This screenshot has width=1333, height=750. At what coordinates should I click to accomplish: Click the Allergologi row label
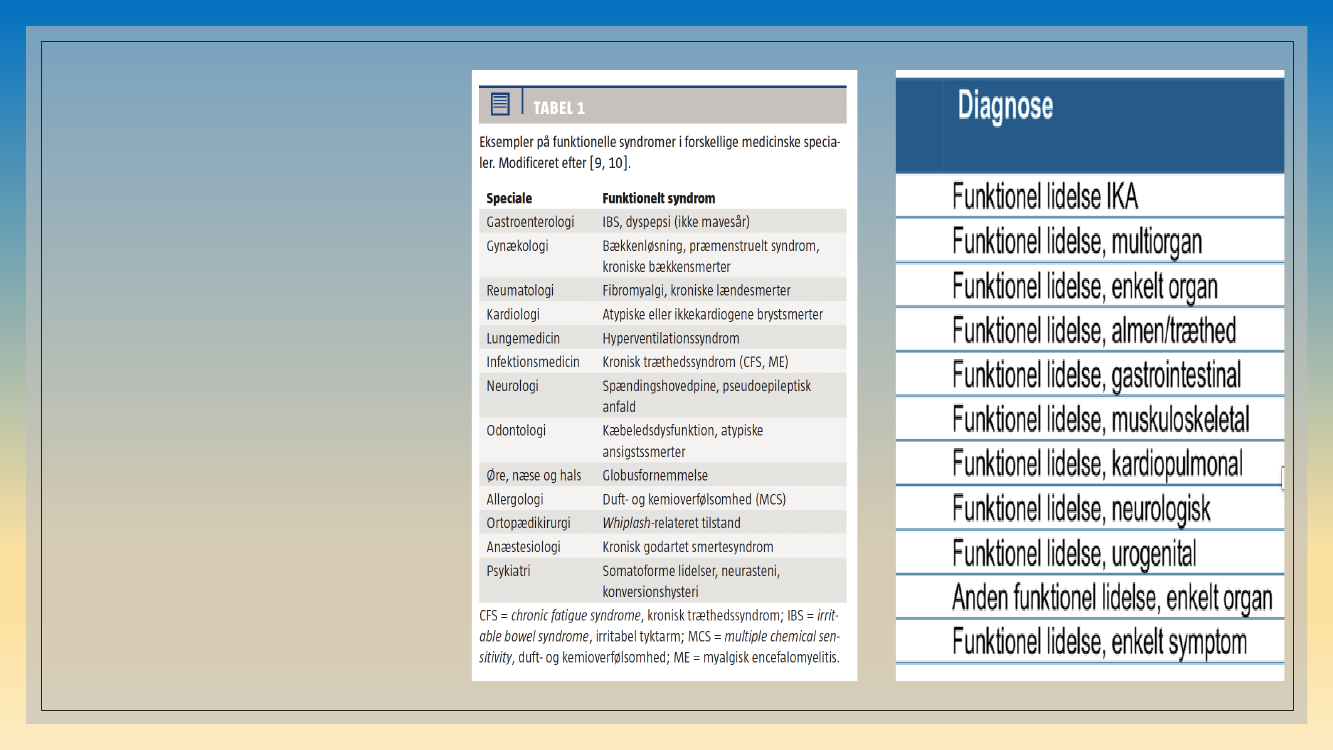[514, 499]
